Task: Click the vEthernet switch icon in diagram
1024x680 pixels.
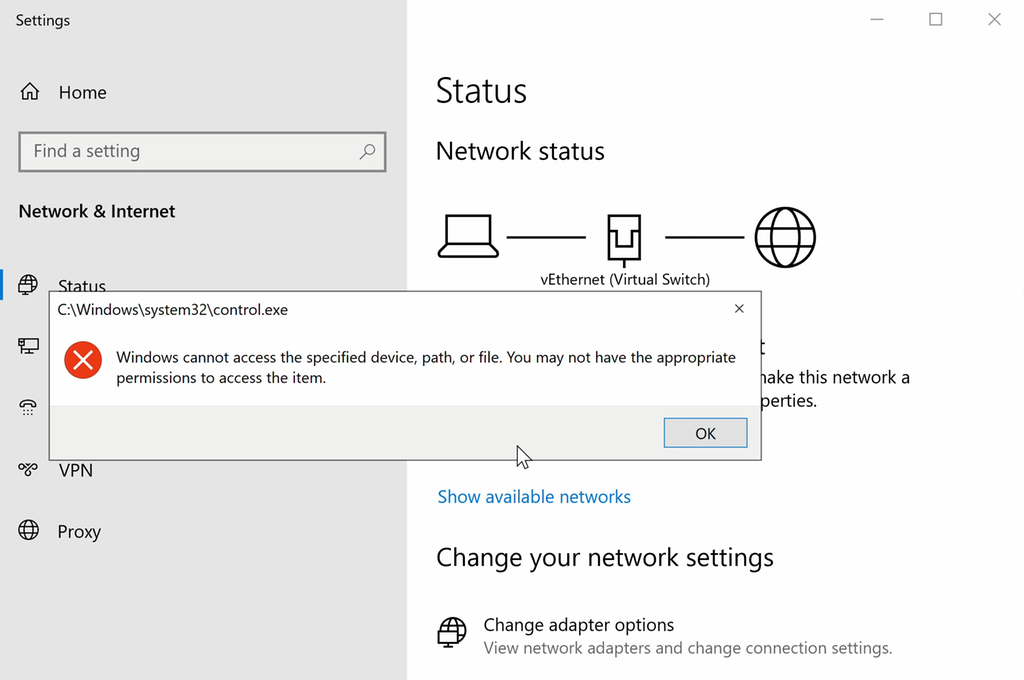Action: pyautogui.click(x=624, y=239)
